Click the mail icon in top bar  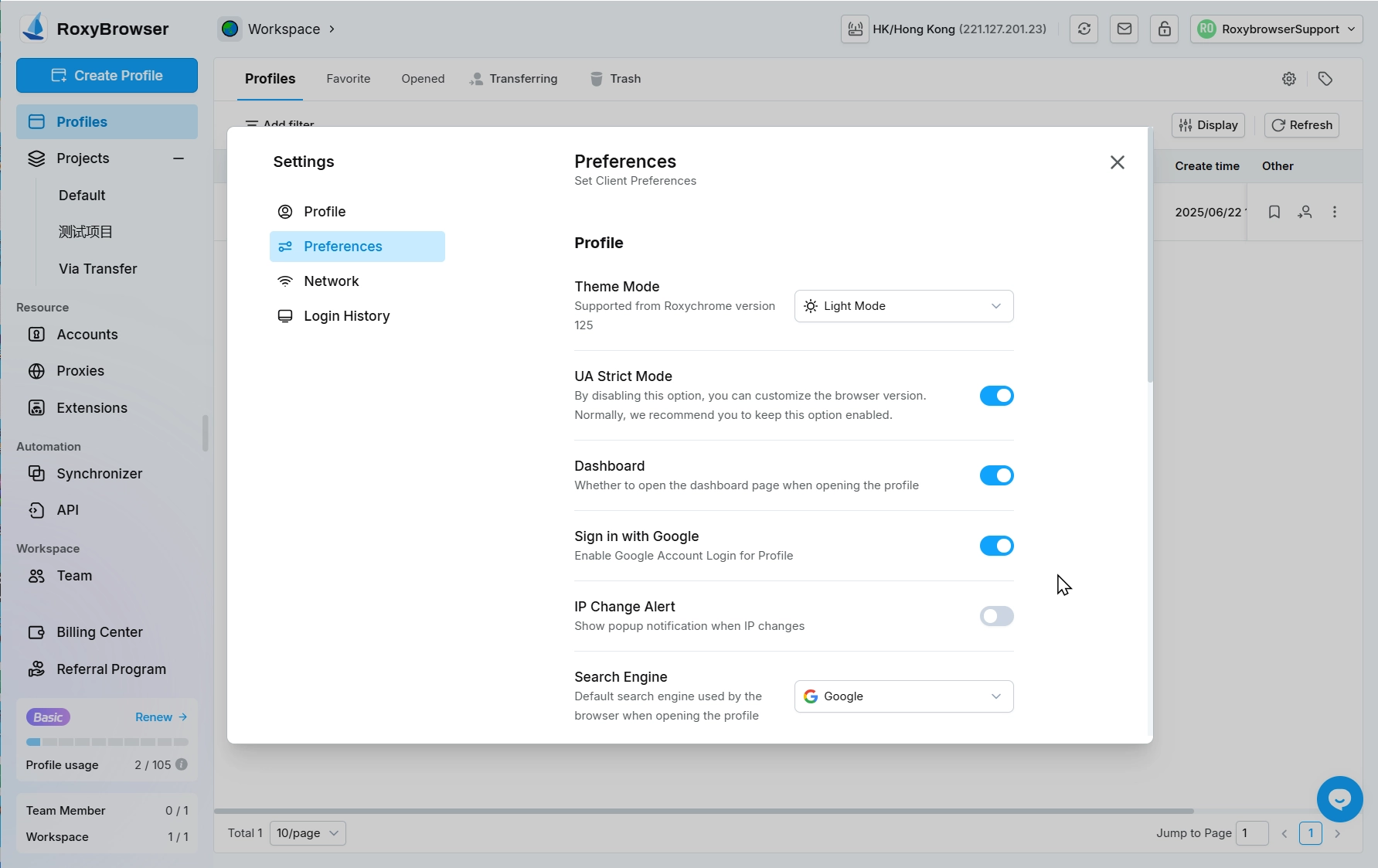tap(1124, 29)
